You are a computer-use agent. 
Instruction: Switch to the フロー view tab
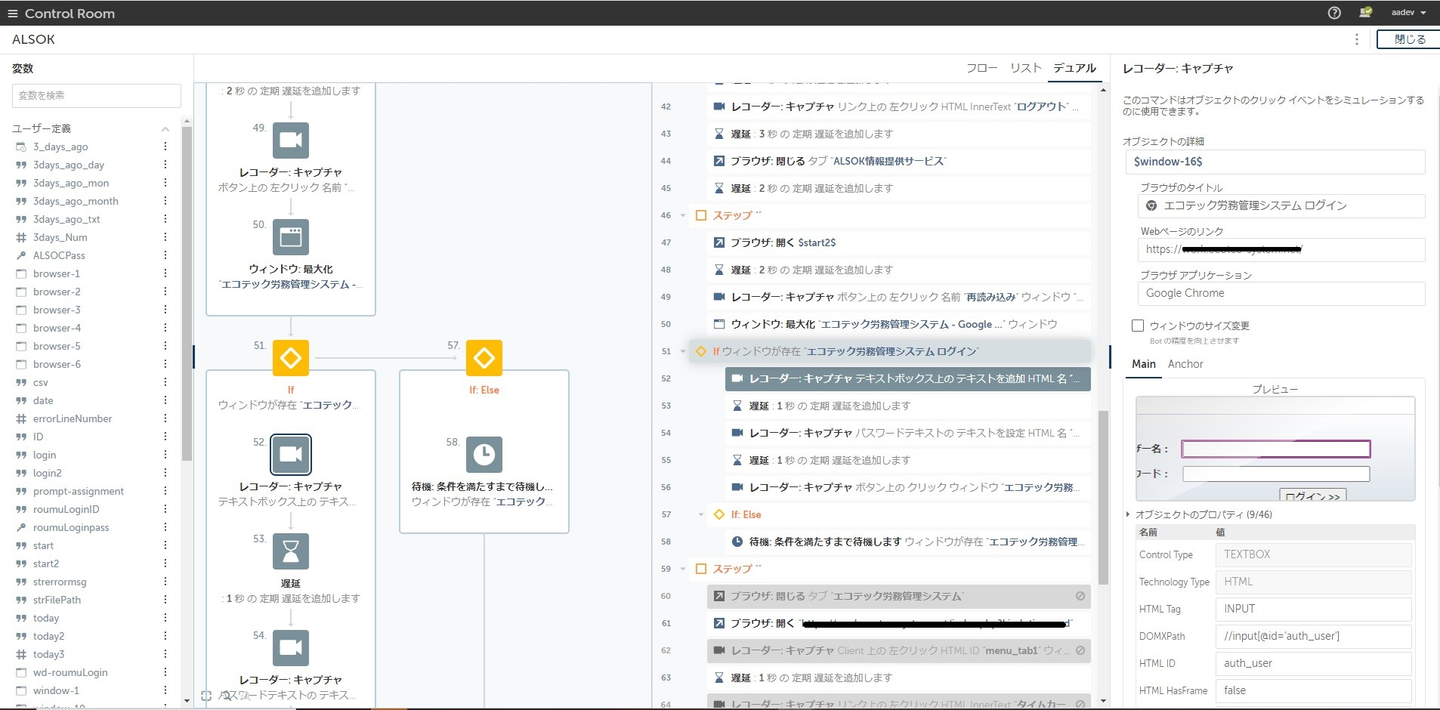pyautogui.click(x=982, y=68)
